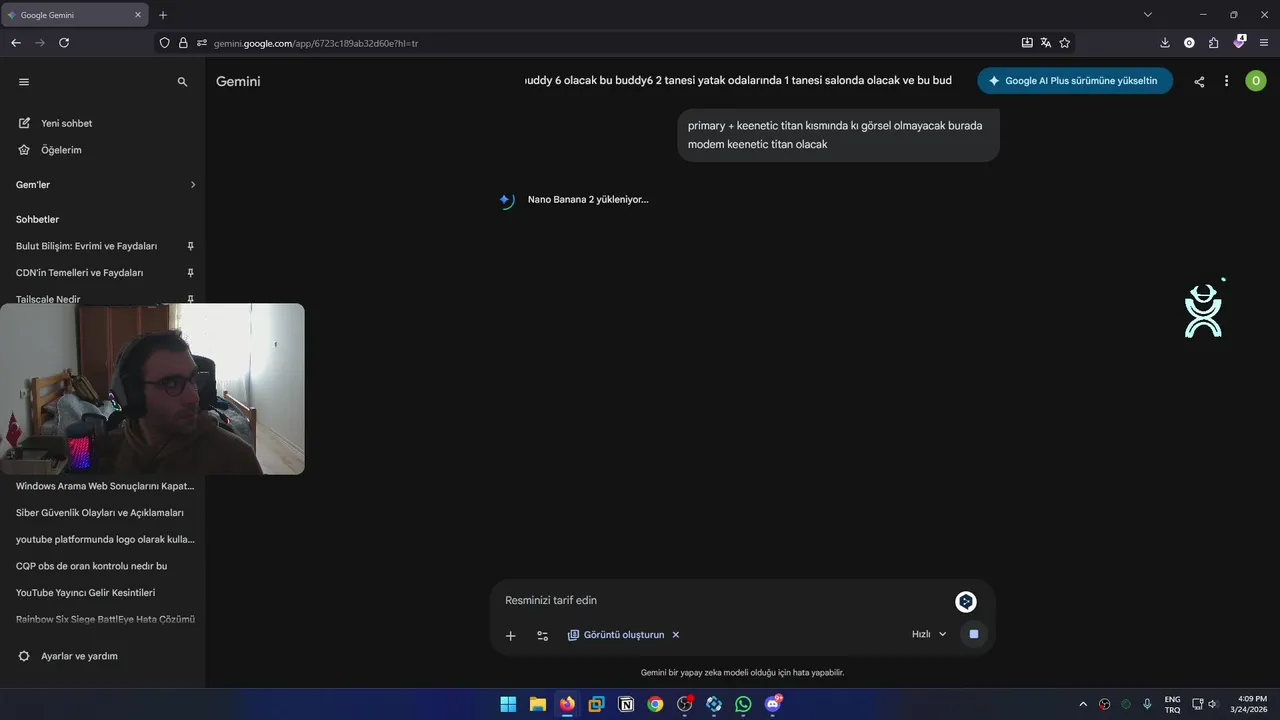1280x720 pixels.
Task: Open chat search magnifier in sidebar
Action: pos(182,82)
